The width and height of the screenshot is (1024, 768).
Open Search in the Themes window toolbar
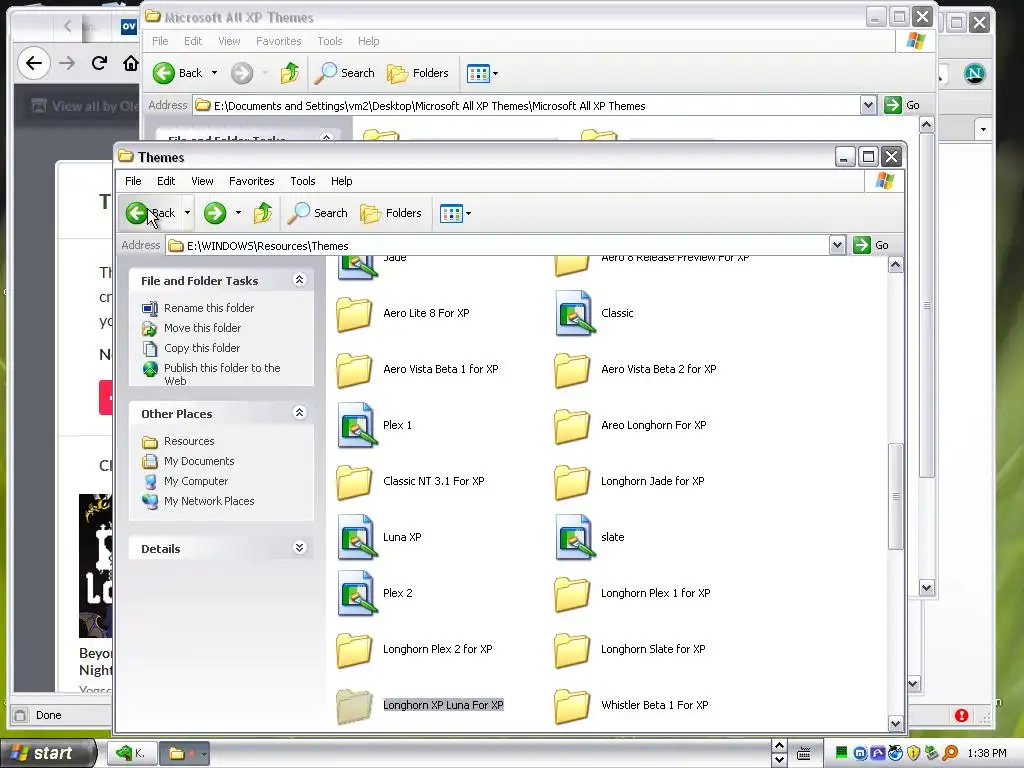click(318, 213)
